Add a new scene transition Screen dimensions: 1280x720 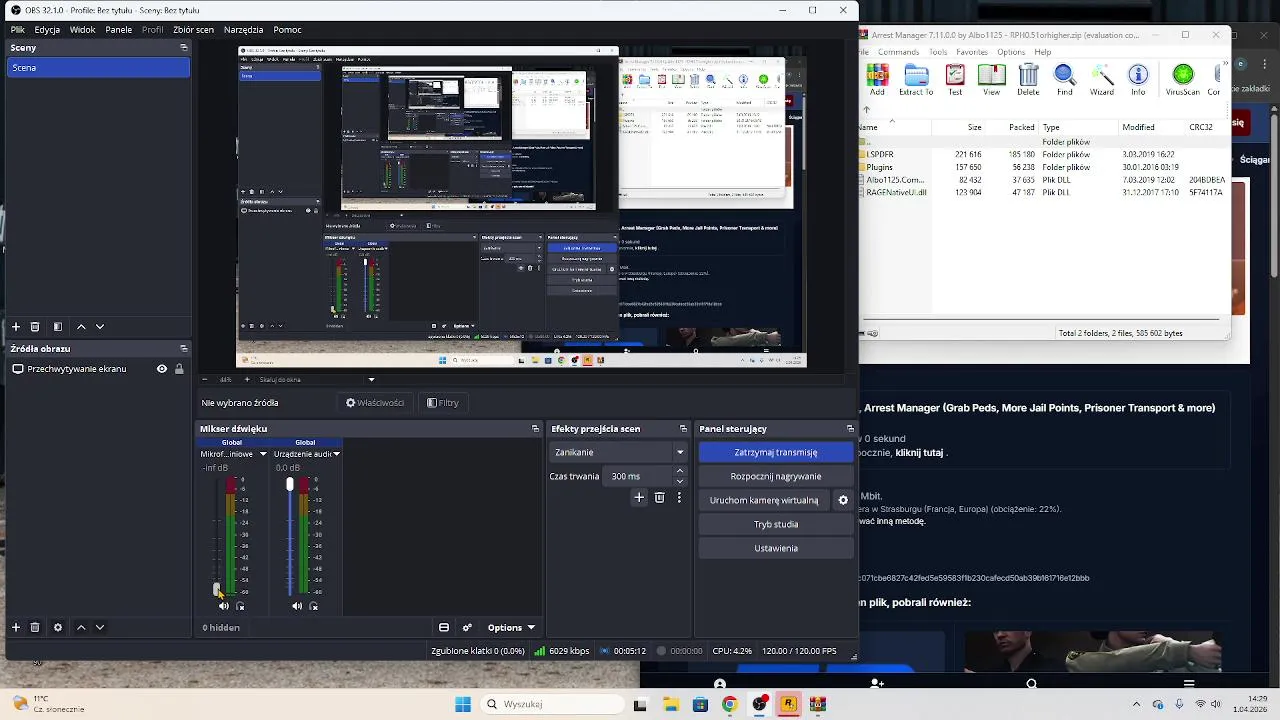(x=639, y=498)
